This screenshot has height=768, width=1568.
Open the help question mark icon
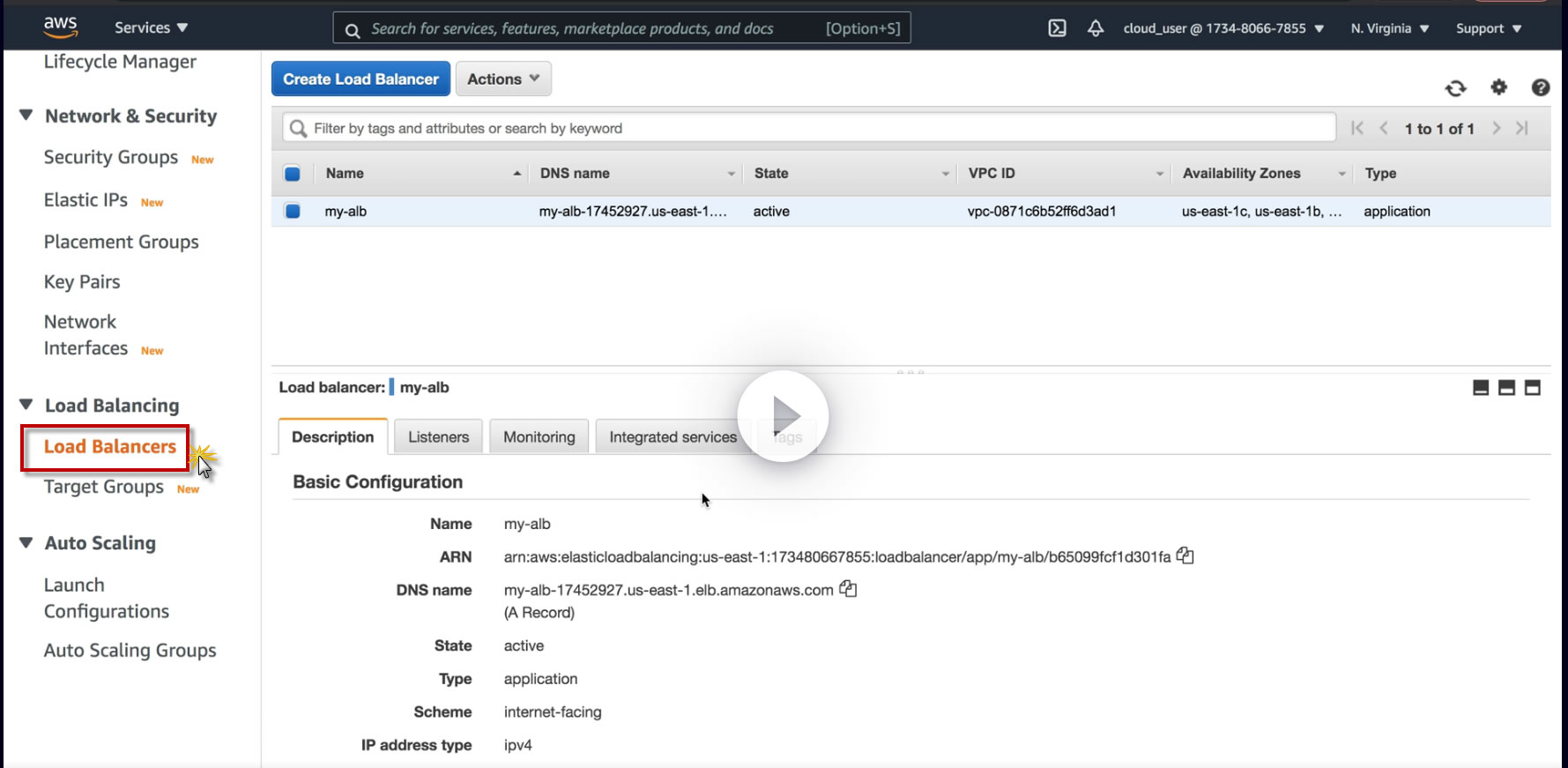coord(1541,87)
